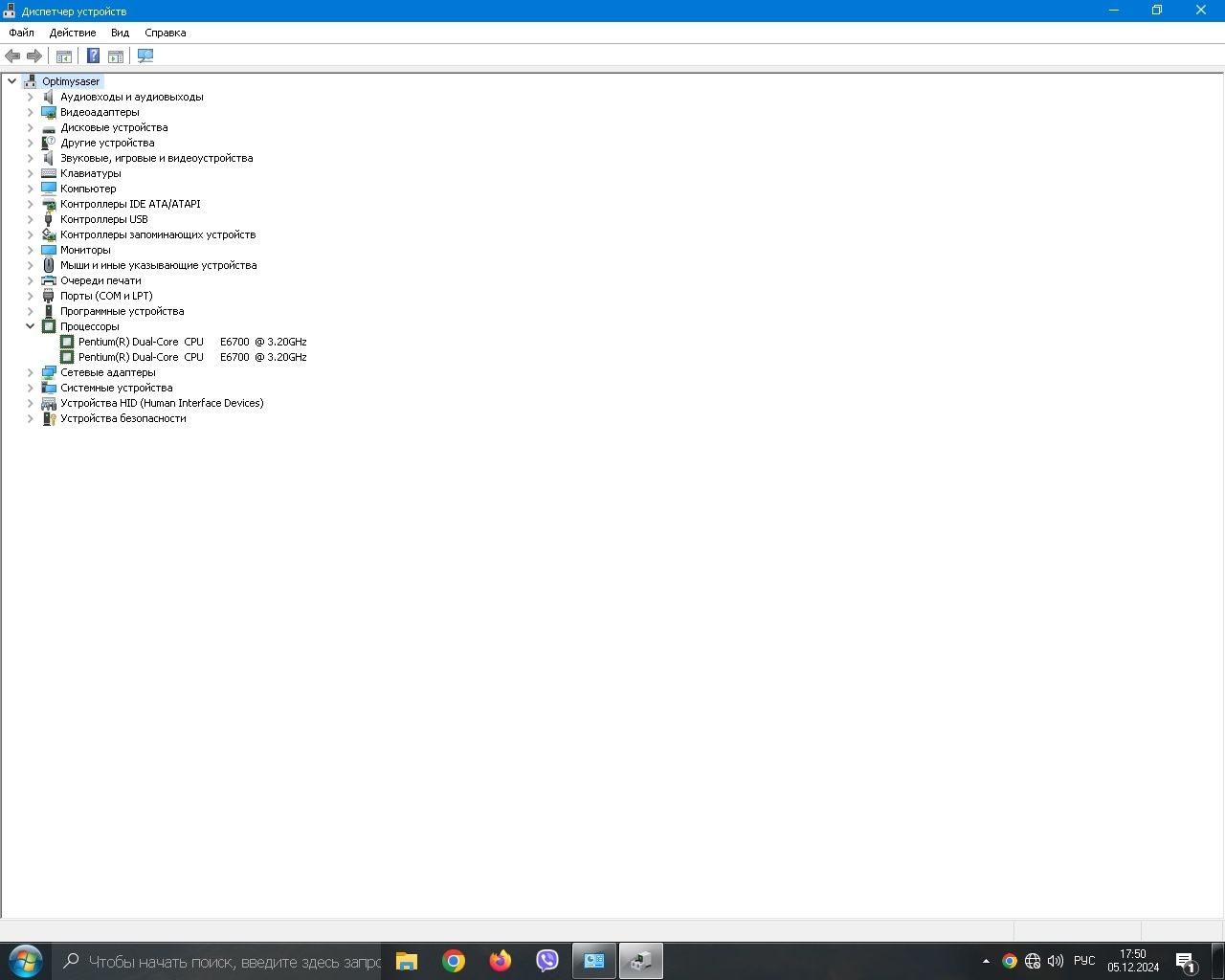Toggle the show/hide console tree icon
This screenshot has width=1225, height=980.
tap(64, 56)
